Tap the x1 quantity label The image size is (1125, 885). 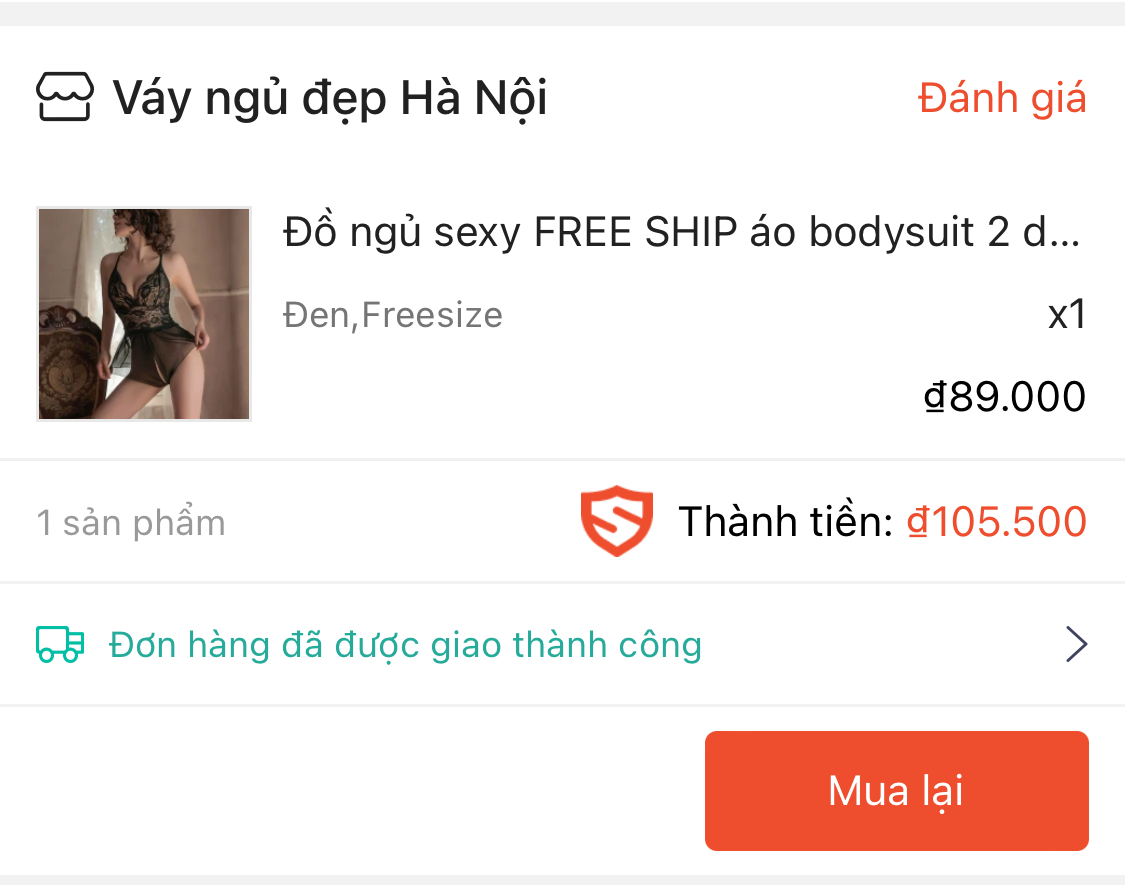(x=1066, y=314)
